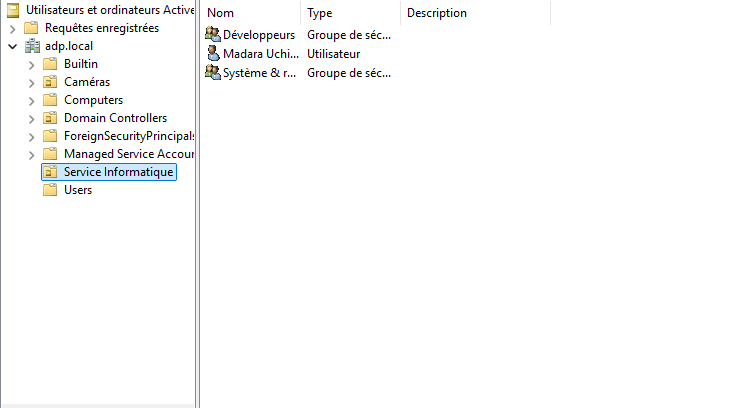Select the Développeurs group name
Viewport: 751px width, 408px height.
(x=259, y=35)
